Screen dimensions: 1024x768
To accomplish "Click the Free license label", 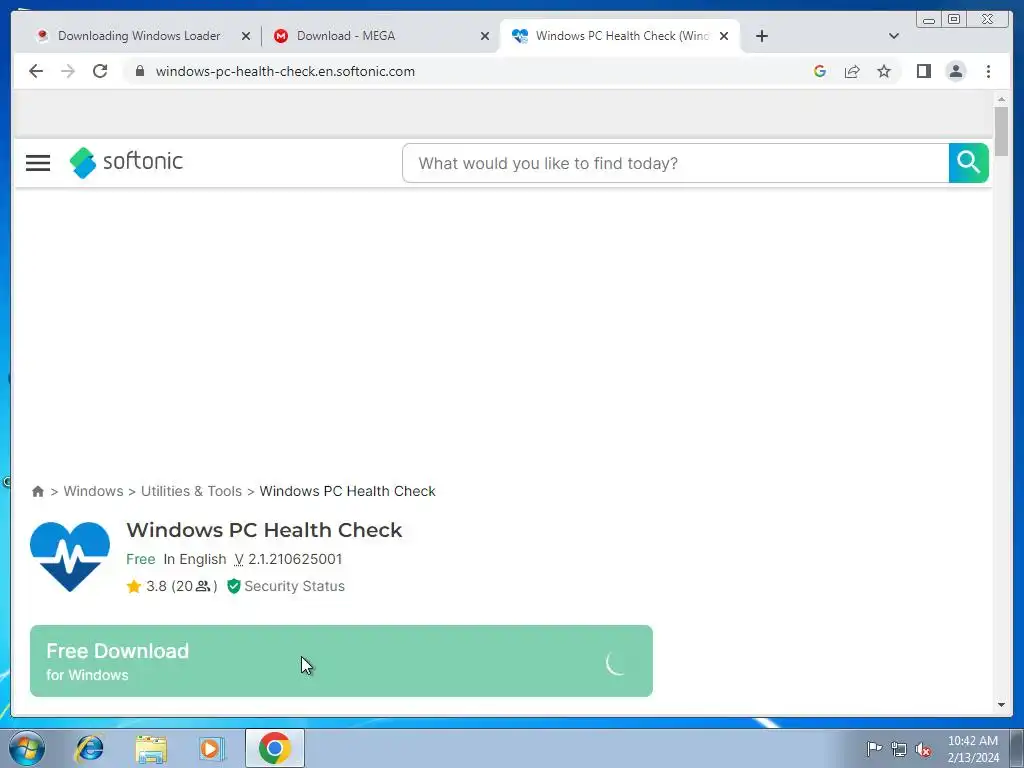I will tap(140, 559).
